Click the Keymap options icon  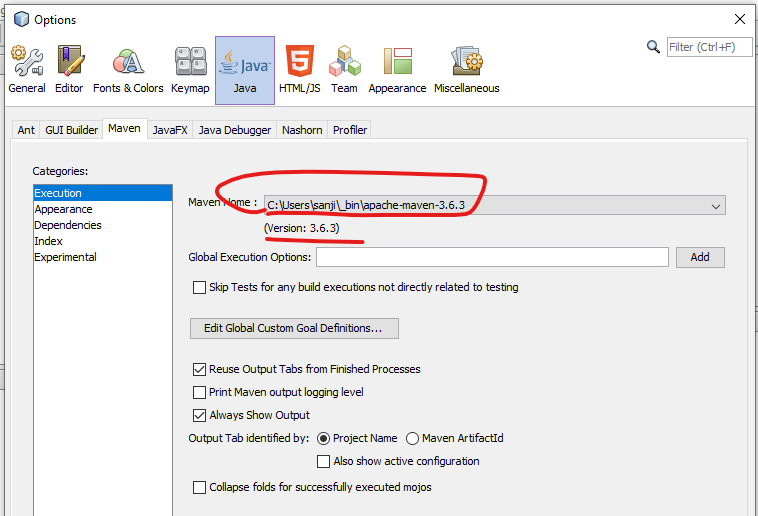click(x=190, y=69)
